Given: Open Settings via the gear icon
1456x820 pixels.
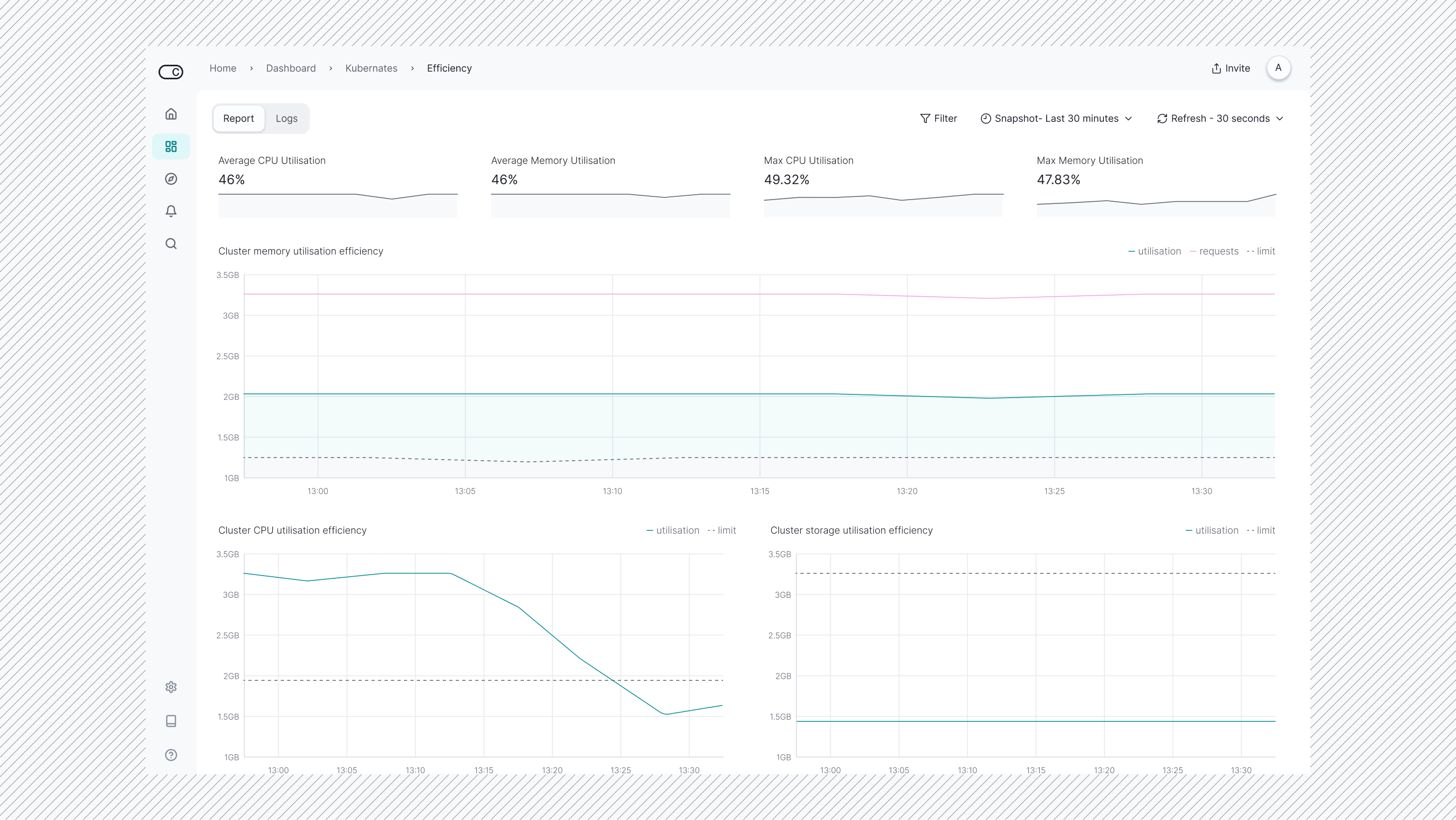Looking at the screenshot, I should pyautogui.click(x=171, y=687).
